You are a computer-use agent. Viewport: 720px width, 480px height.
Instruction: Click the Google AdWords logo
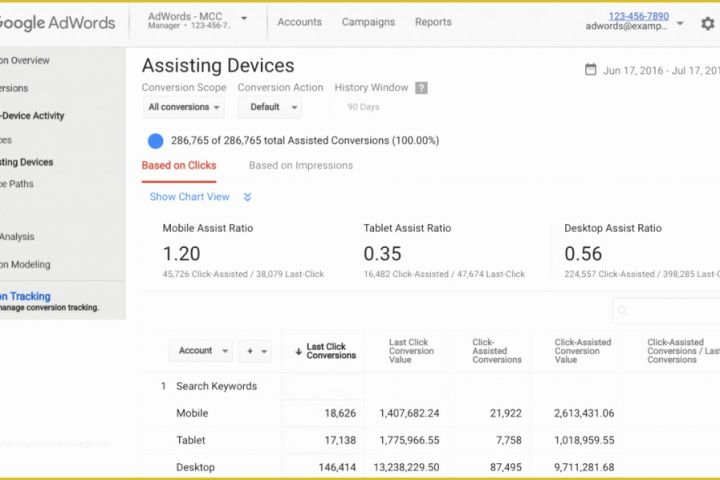[x=56, y=23]
